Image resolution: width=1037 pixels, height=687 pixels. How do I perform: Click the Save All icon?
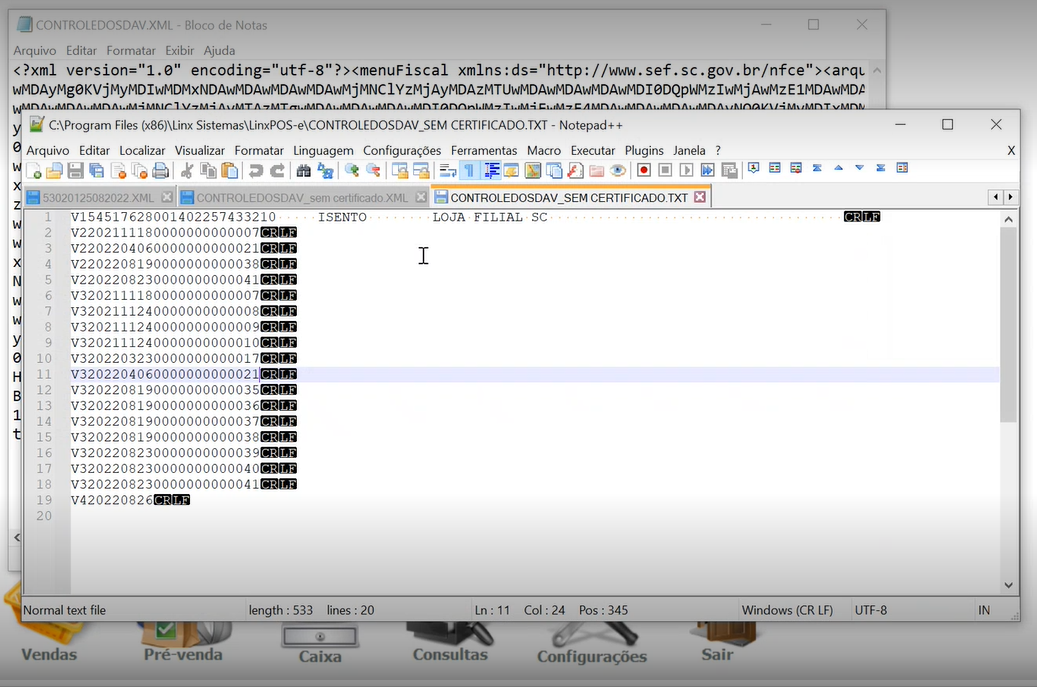[97, 171]
